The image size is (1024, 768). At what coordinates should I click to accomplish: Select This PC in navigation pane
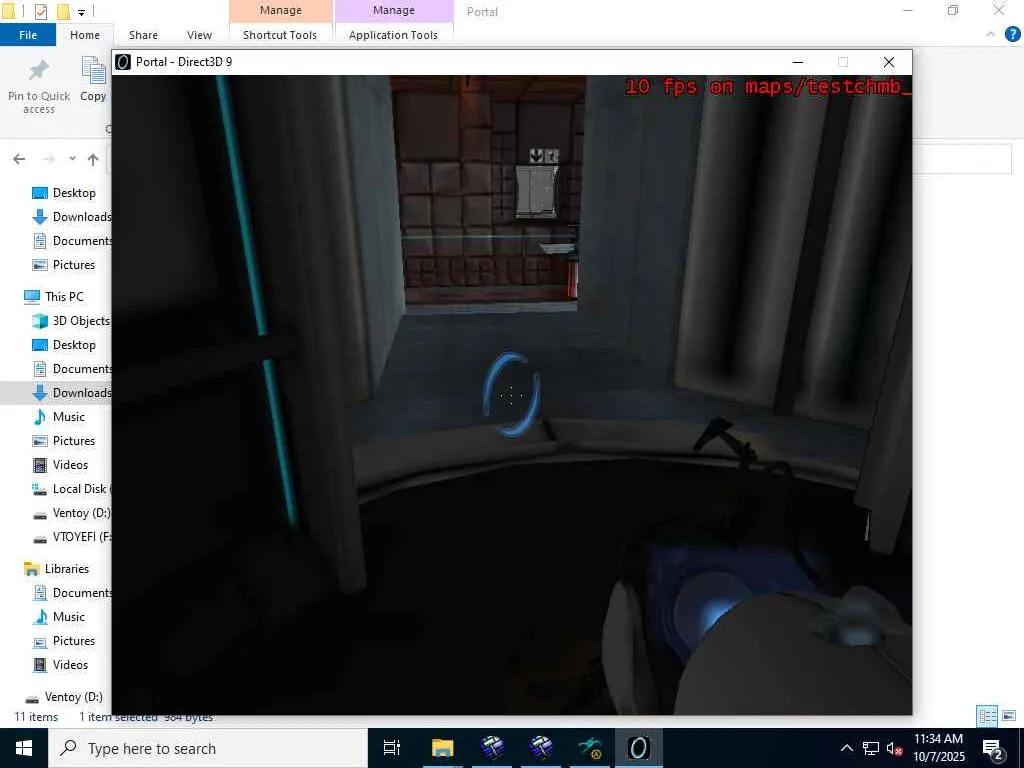tap(54, 296)
